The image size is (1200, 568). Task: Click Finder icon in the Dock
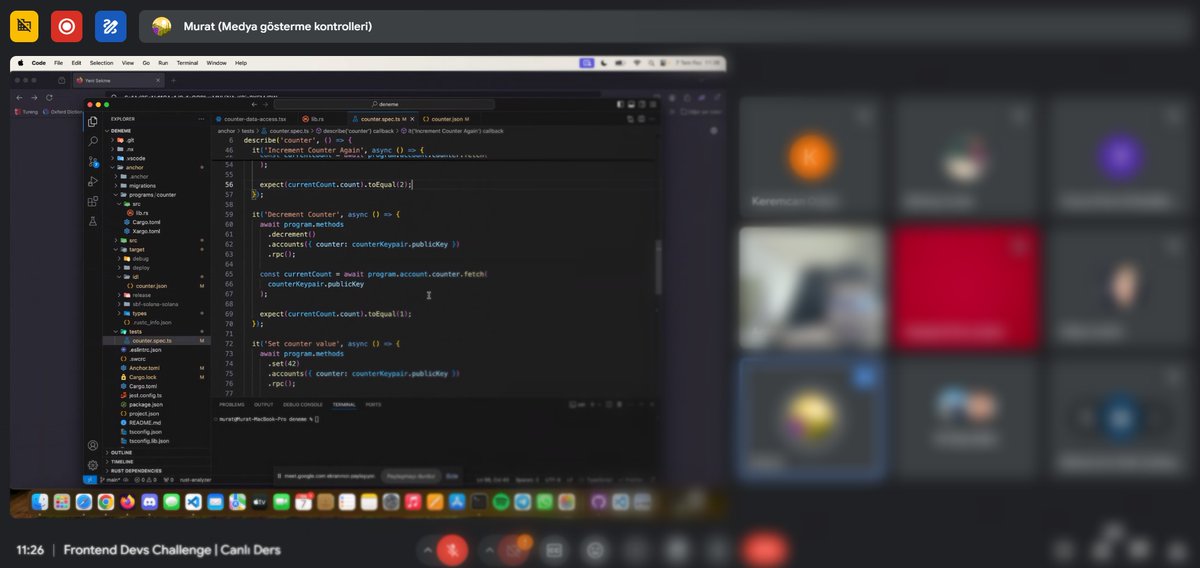pos(40,502)
